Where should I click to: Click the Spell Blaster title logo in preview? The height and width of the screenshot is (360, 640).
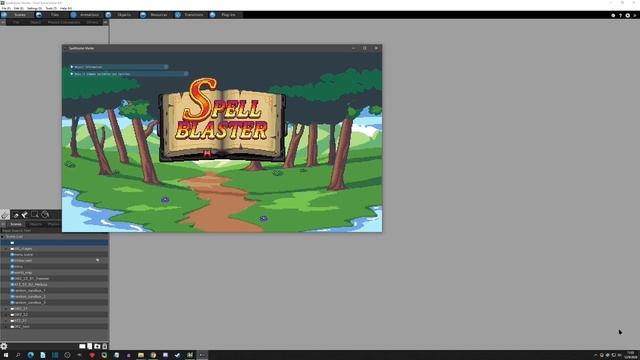[x=222, y=119]
